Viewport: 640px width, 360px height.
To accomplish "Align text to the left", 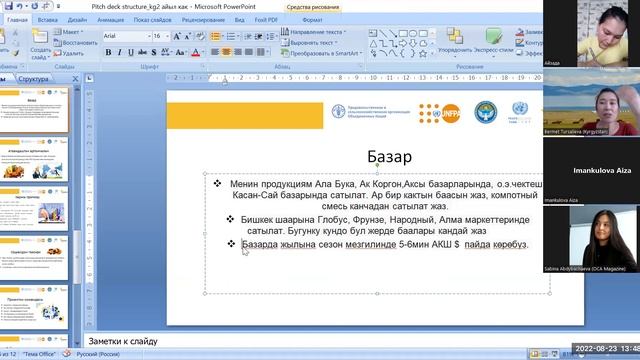I will coord(215,52).
